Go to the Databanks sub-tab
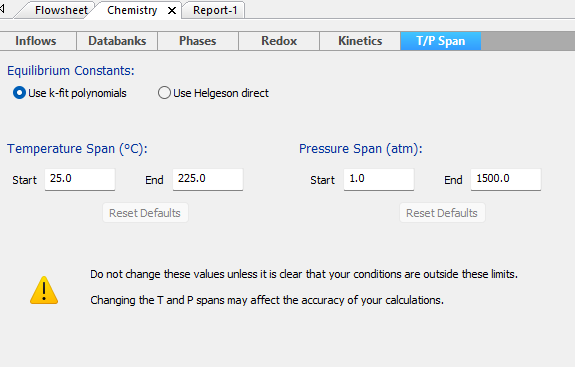This screenshot has width=575, height=367. (117, 41)
